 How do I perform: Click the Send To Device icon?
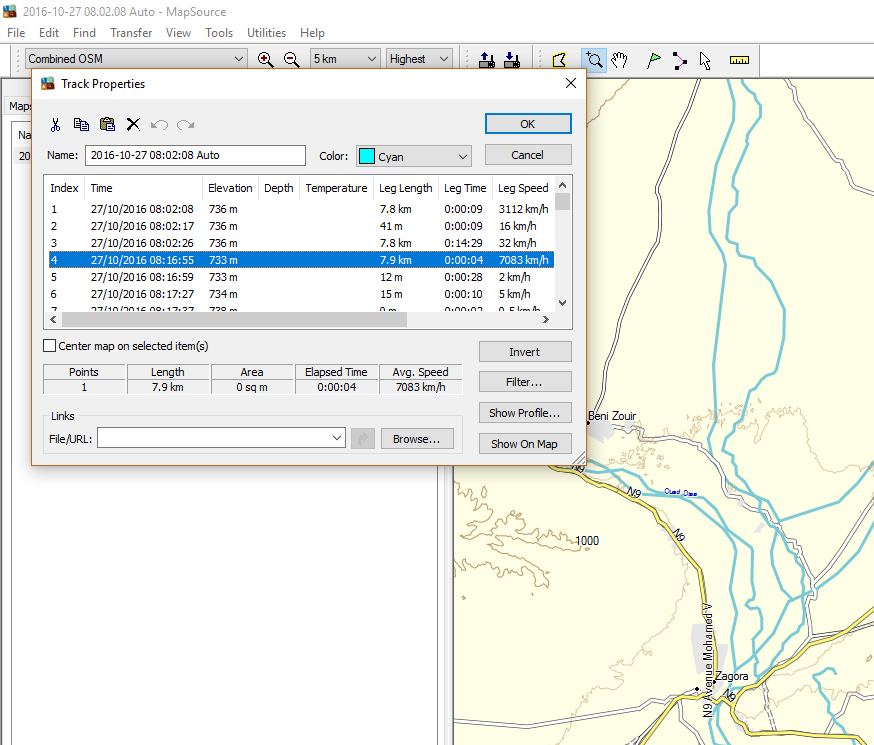coord(487,60)
